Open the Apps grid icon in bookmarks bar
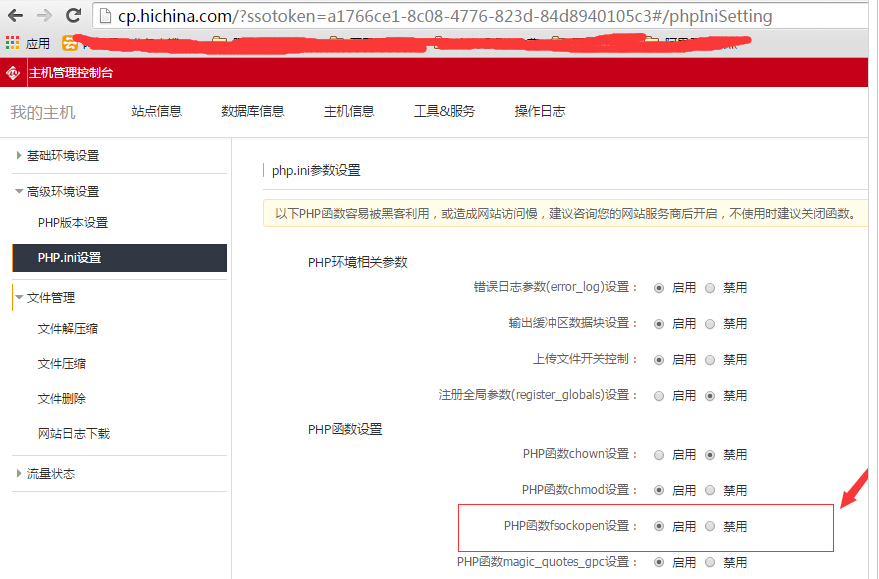Screen dimensions: 879x579 pos(12,43)
